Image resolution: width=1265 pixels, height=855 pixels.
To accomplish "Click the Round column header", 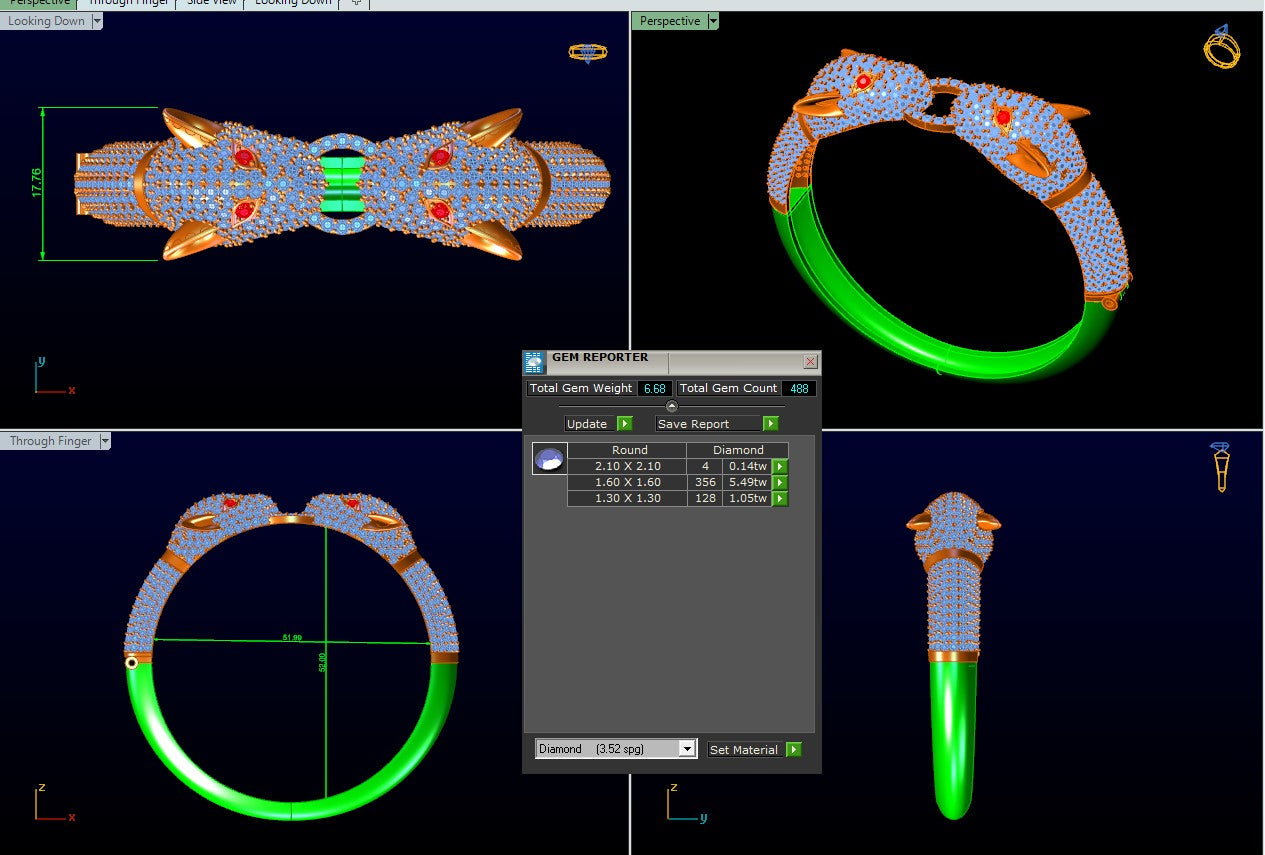I will pyautogui.click(x=629, y=450).
